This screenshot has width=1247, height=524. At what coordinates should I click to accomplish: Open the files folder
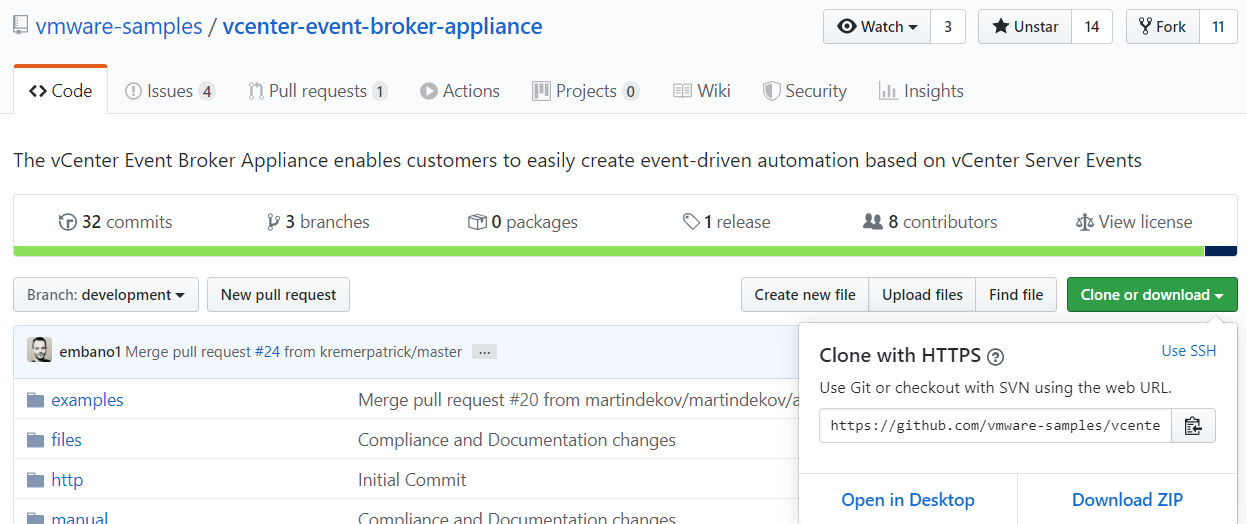click(66, 440)
